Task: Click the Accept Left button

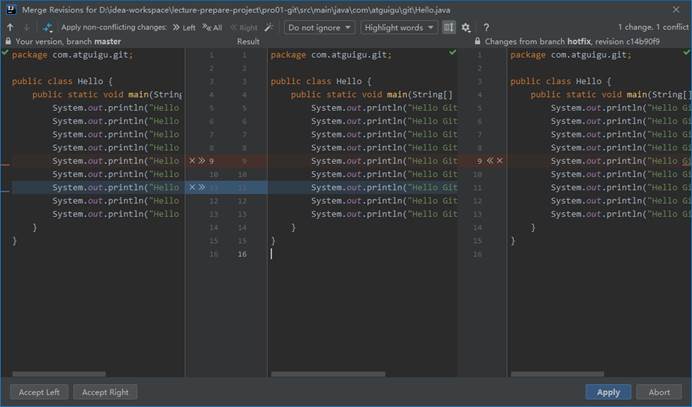Action: coord(39,392)
